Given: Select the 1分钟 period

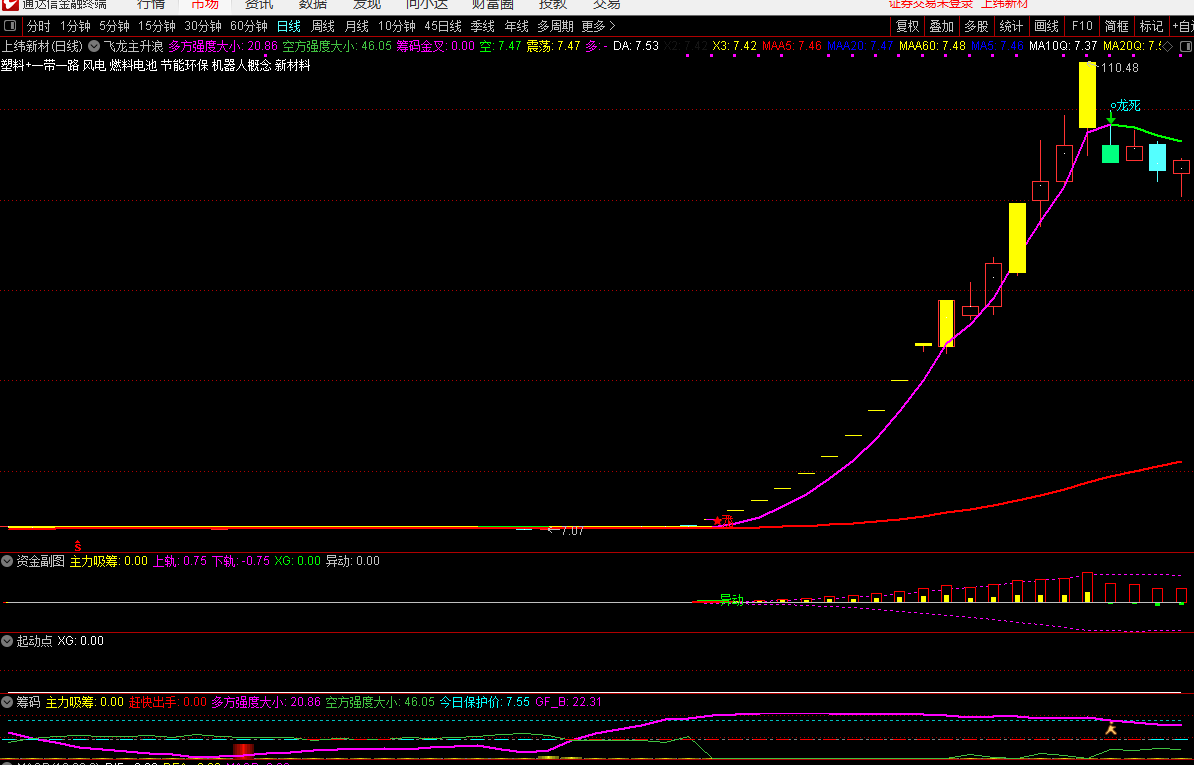Looking at the screenshot, I should (75, 27).
